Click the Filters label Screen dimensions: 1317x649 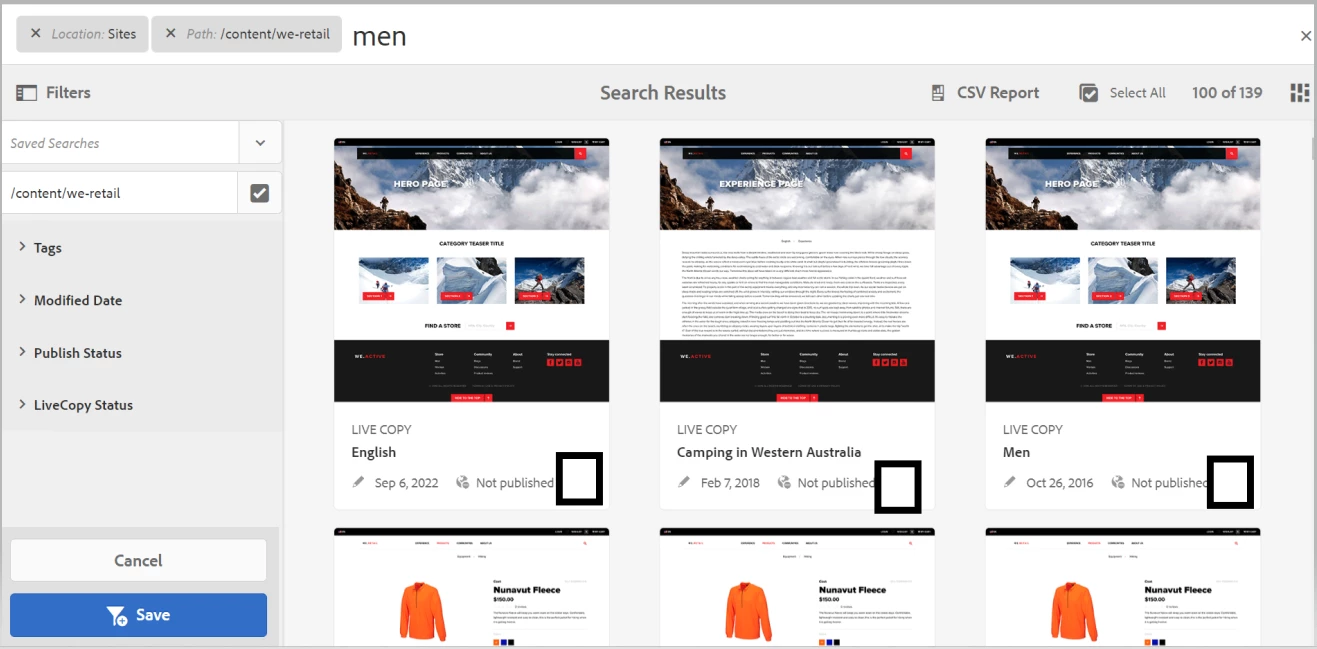pyautogui.click(x=68, y=93)
